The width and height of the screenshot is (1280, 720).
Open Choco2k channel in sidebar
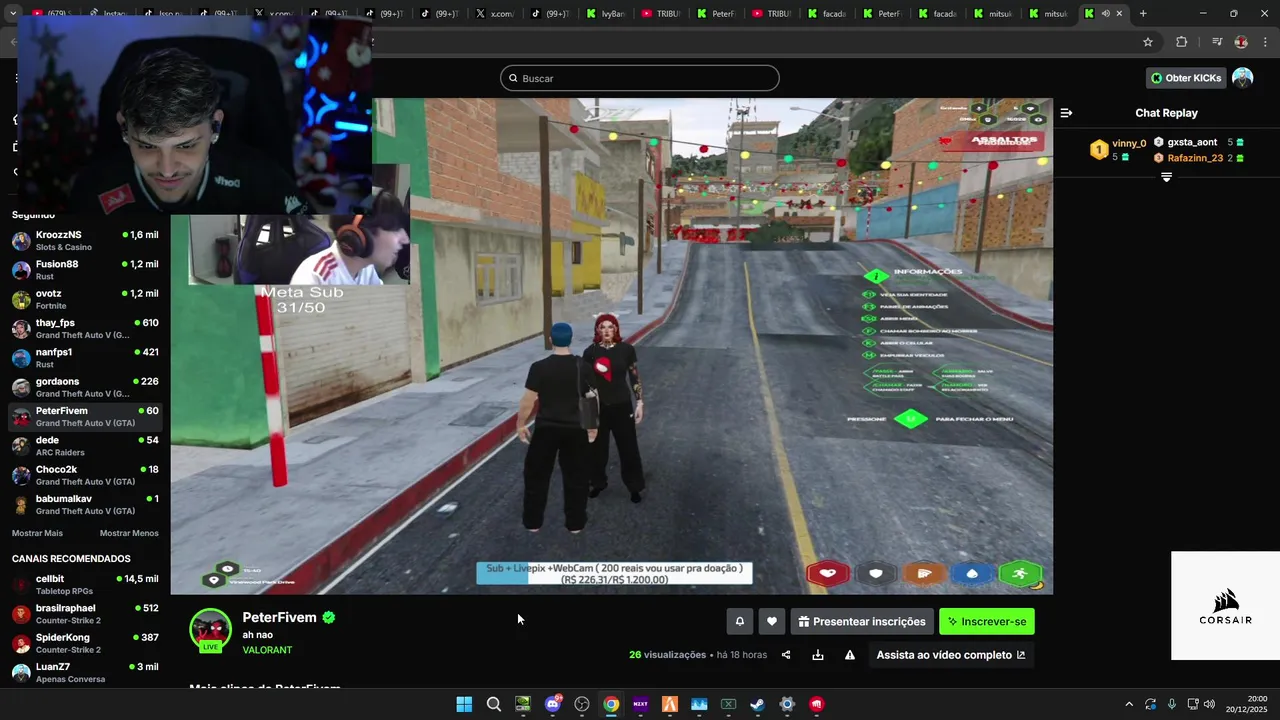[x=85, y=475]
